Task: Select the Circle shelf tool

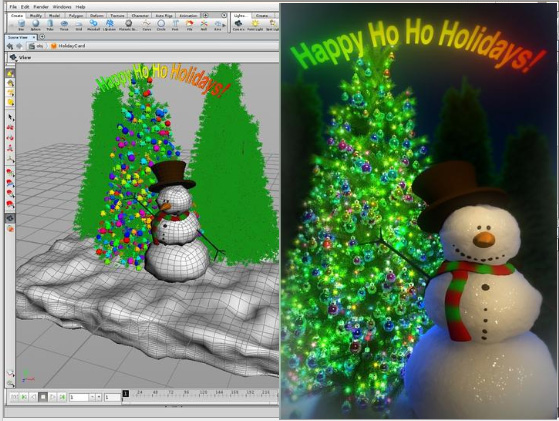Action: pos(161,25)
